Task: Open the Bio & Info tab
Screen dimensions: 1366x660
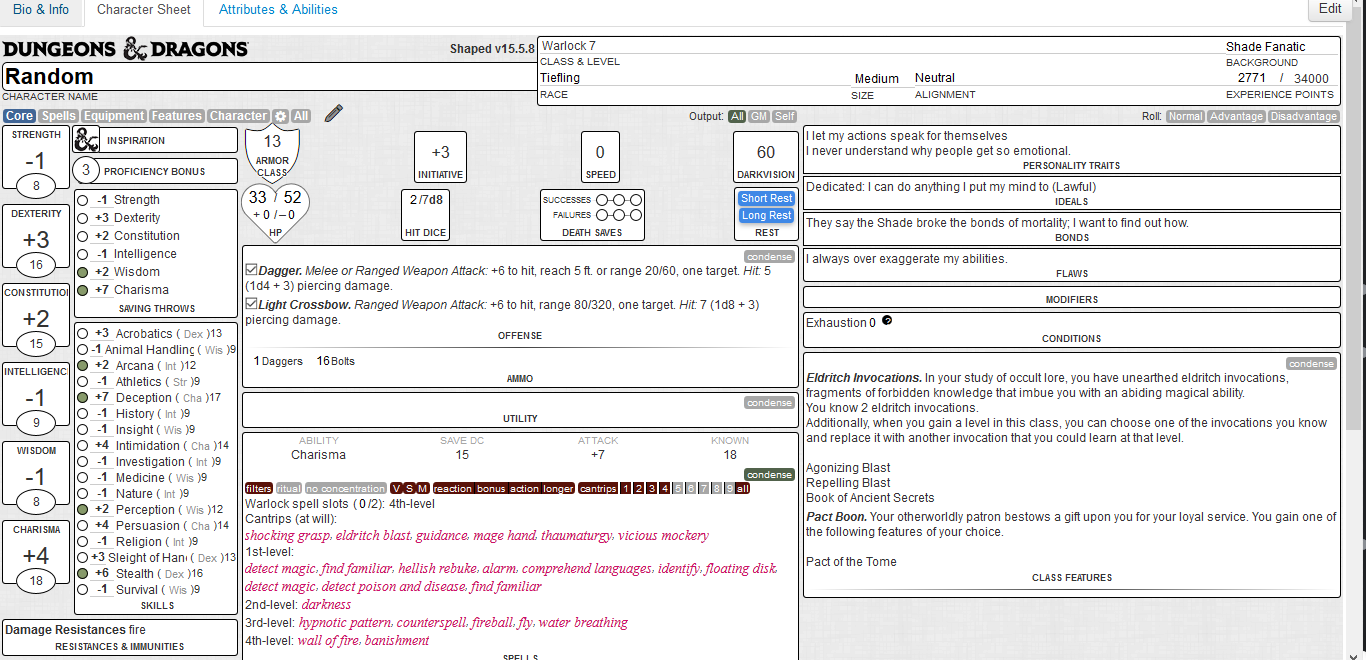Action: [x=41, y=10]
